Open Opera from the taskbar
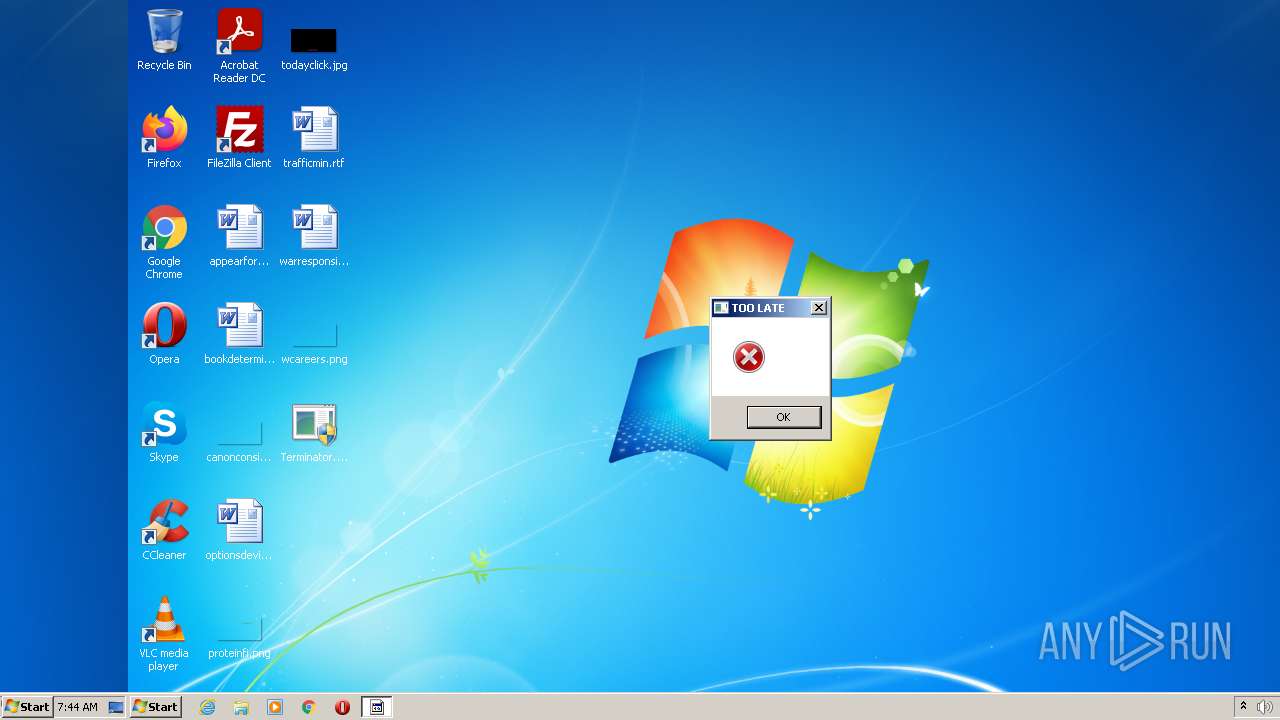 pyautogui.click(x=343, y=707)
